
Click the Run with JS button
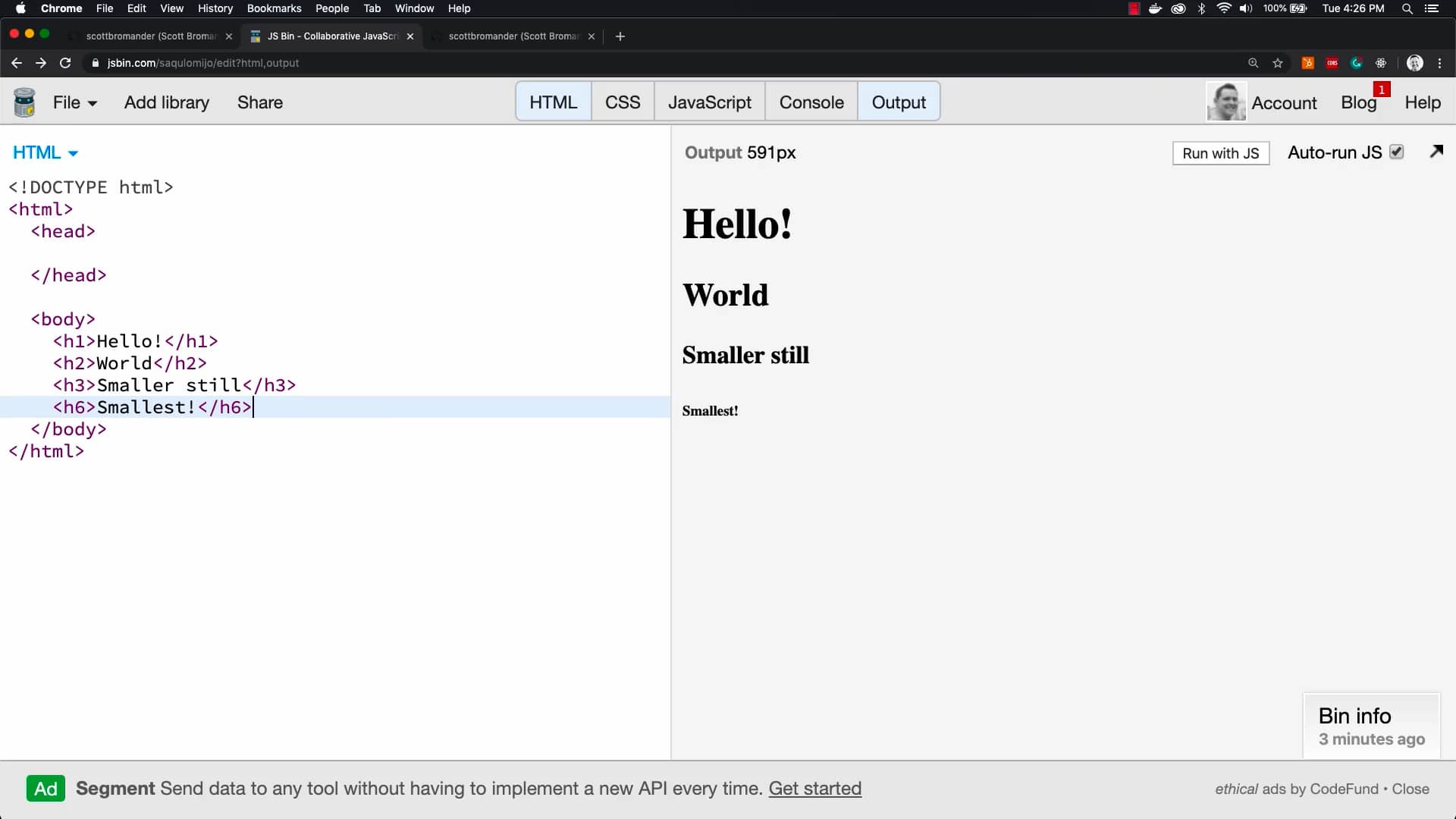1221,152
